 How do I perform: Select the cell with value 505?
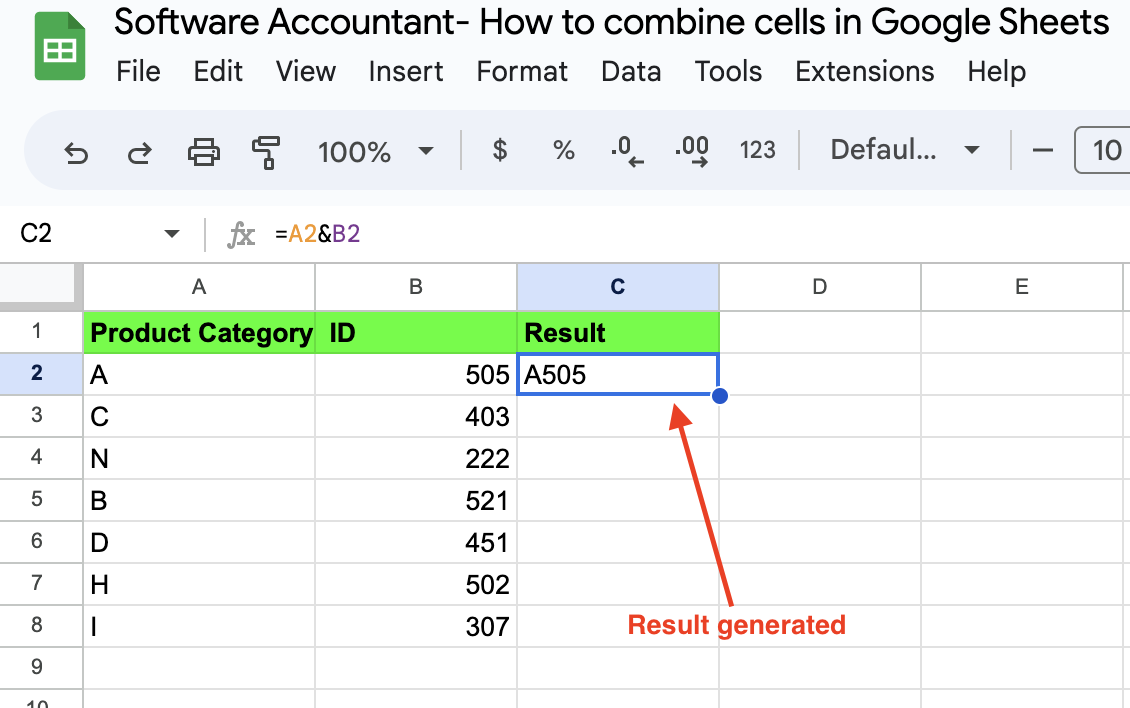click(416, 374)
